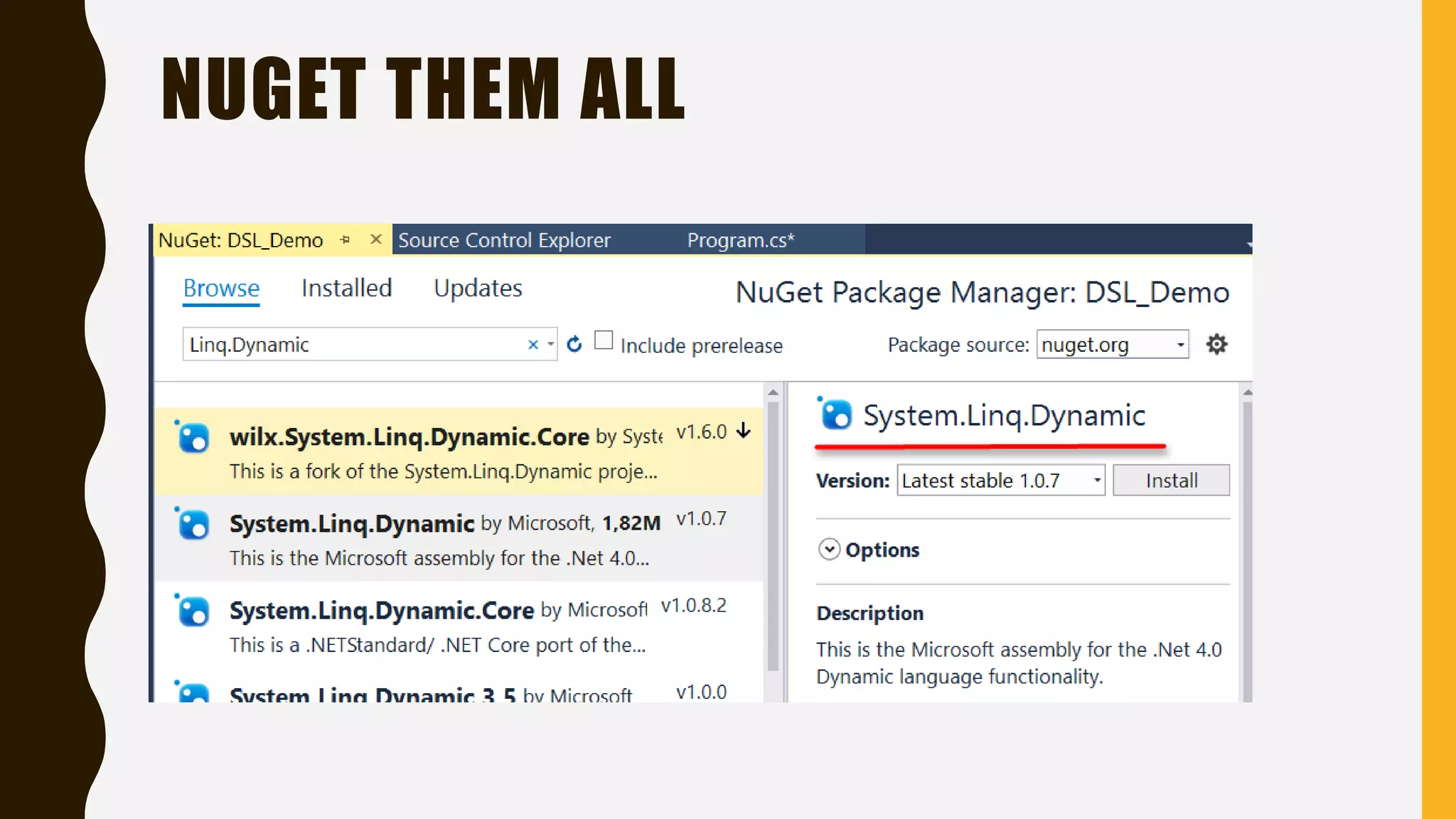Open the NuGet settings gear icon
The height and width of the screenshot is (819, 1456).
click(1216, 345)
